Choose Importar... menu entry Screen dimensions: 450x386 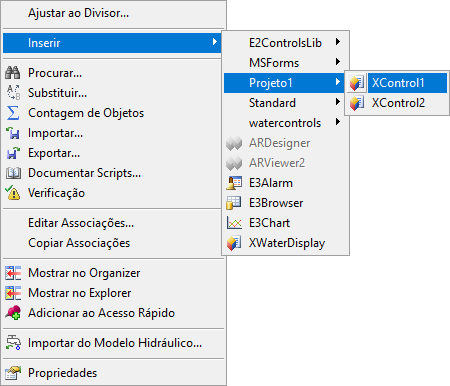click(113, 133)
